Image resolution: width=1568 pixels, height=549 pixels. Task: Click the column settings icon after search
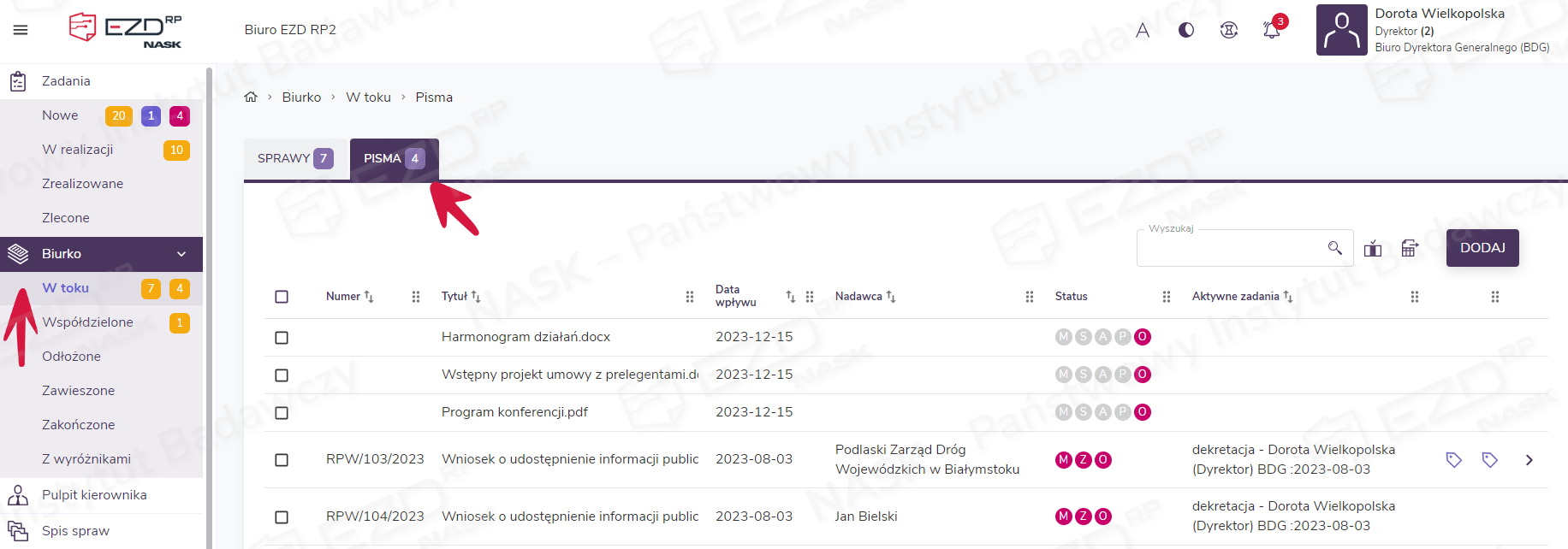point(1373,248)
